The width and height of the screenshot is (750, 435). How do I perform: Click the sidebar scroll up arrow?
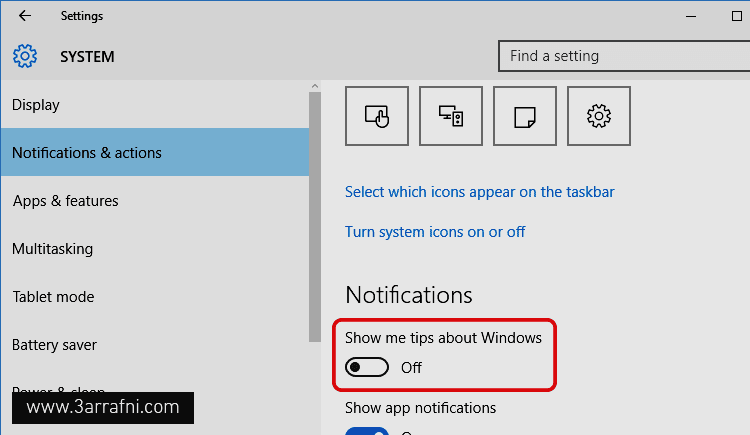pos(315,86)
